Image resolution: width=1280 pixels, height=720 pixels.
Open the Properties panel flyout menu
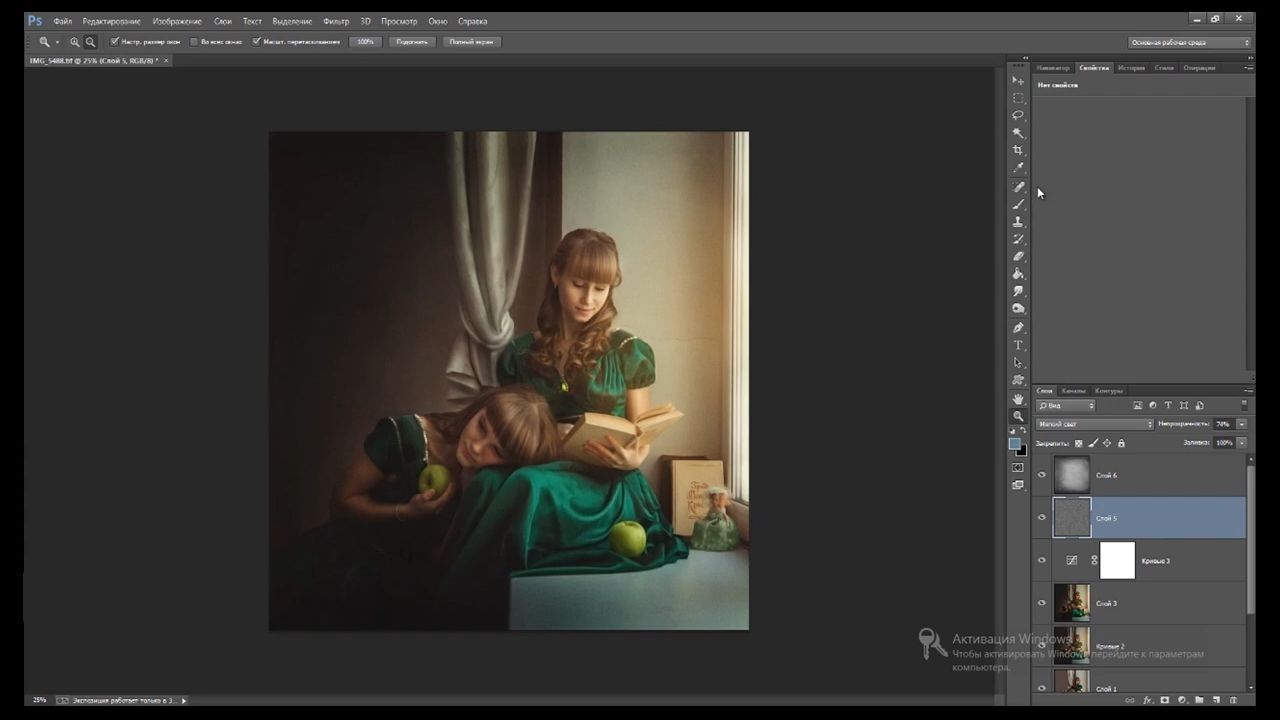(1248, 67)
